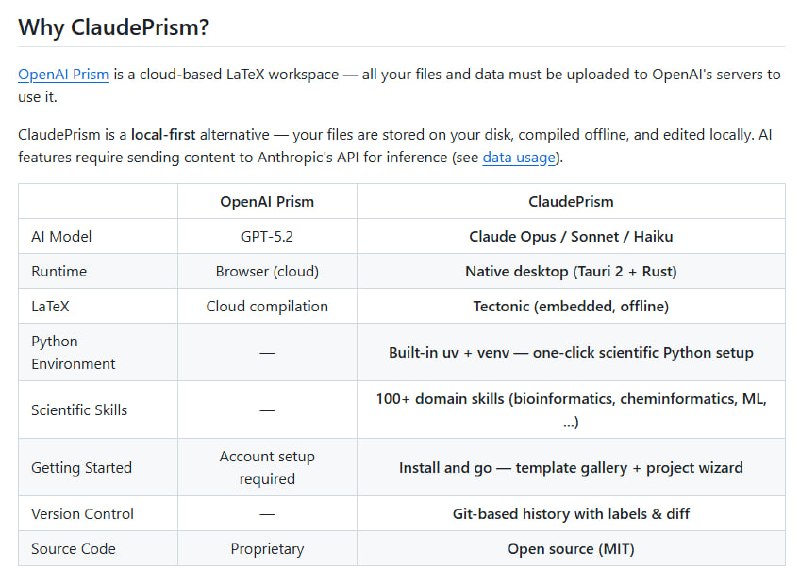Click the Proprietary cell
The width and height of the screenshot is (800, 585).
(x=267, y=549)
